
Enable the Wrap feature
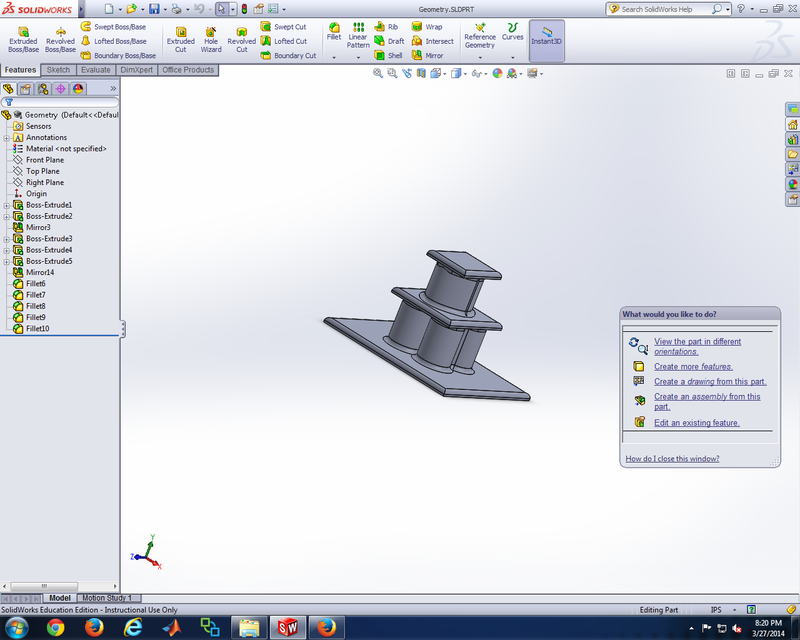[430, 27]
